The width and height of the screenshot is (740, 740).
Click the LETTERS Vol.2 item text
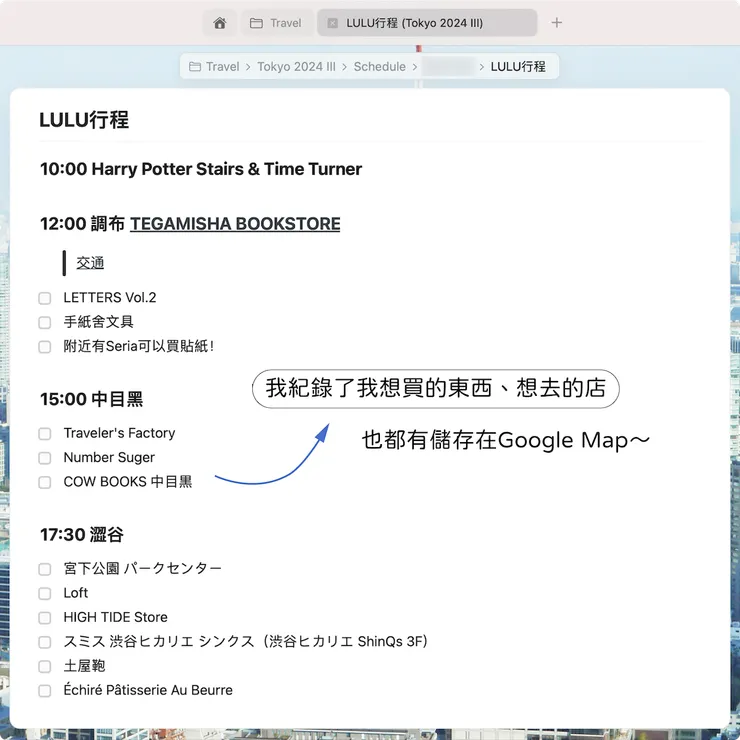pyautogui.click(x=110, y=297)
